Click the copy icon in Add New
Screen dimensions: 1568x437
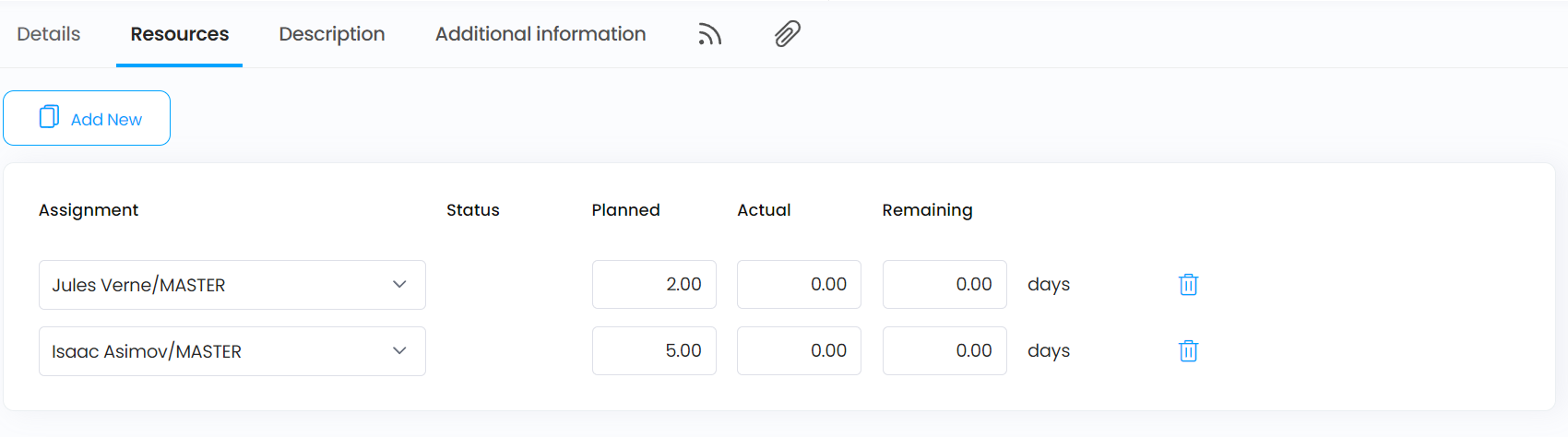point(49,117)
